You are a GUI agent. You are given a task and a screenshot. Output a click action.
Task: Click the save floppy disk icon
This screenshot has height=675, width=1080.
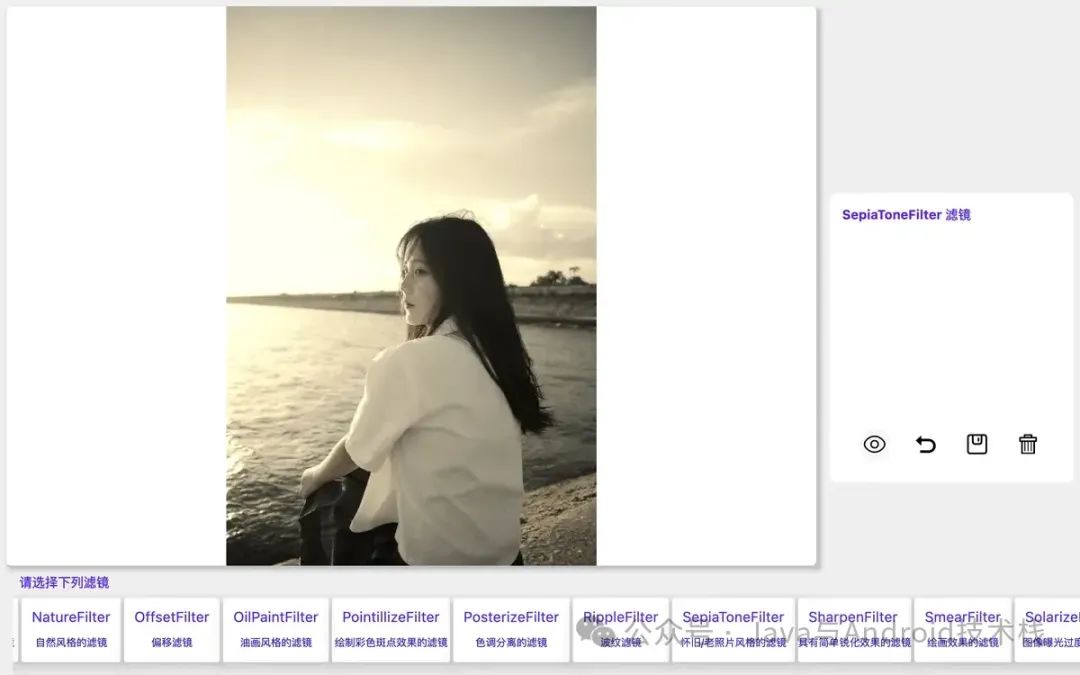[977, 444]
